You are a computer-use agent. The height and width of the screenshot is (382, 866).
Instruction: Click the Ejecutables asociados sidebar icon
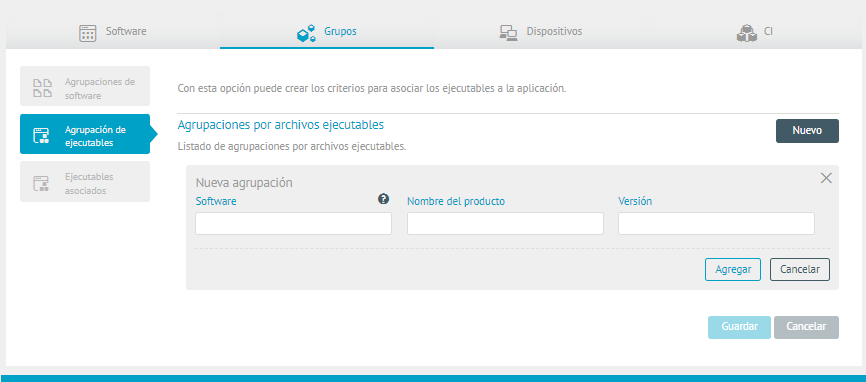pos(41,183)
